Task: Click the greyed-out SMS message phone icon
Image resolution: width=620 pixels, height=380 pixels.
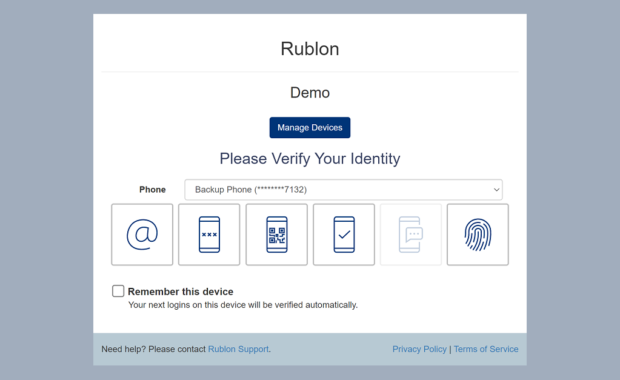Action: point(411,234)
